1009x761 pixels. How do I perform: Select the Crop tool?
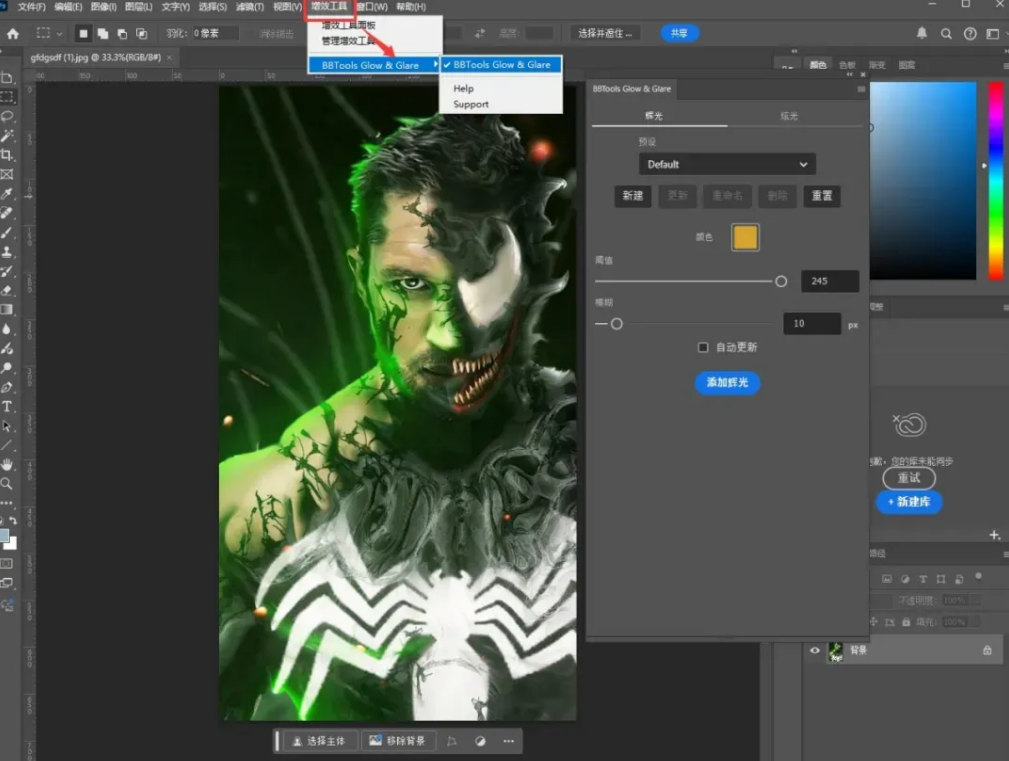(x=7, y=155)
